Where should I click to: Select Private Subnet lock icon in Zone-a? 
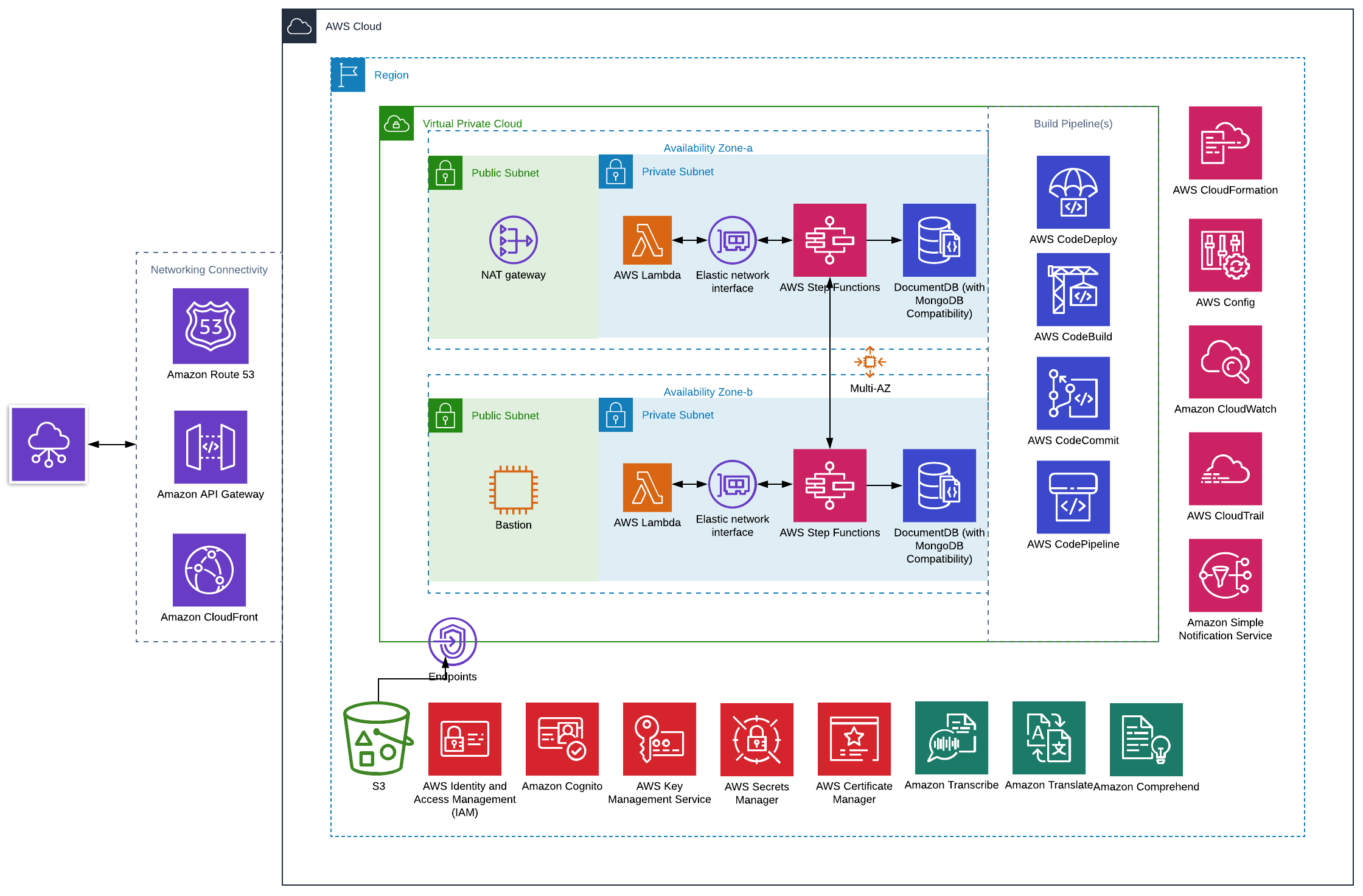(616, 172)
